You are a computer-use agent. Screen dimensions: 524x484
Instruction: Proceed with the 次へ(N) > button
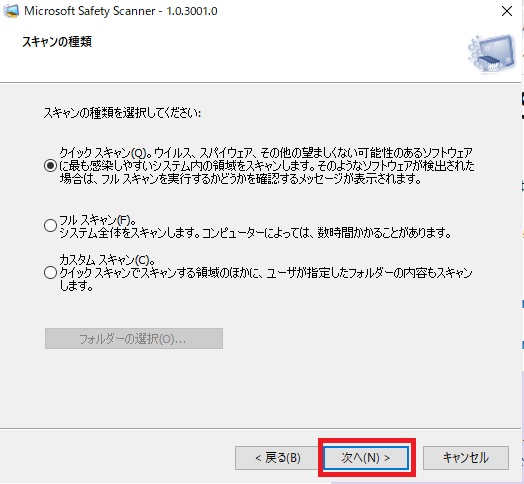(x=366, y=458)
